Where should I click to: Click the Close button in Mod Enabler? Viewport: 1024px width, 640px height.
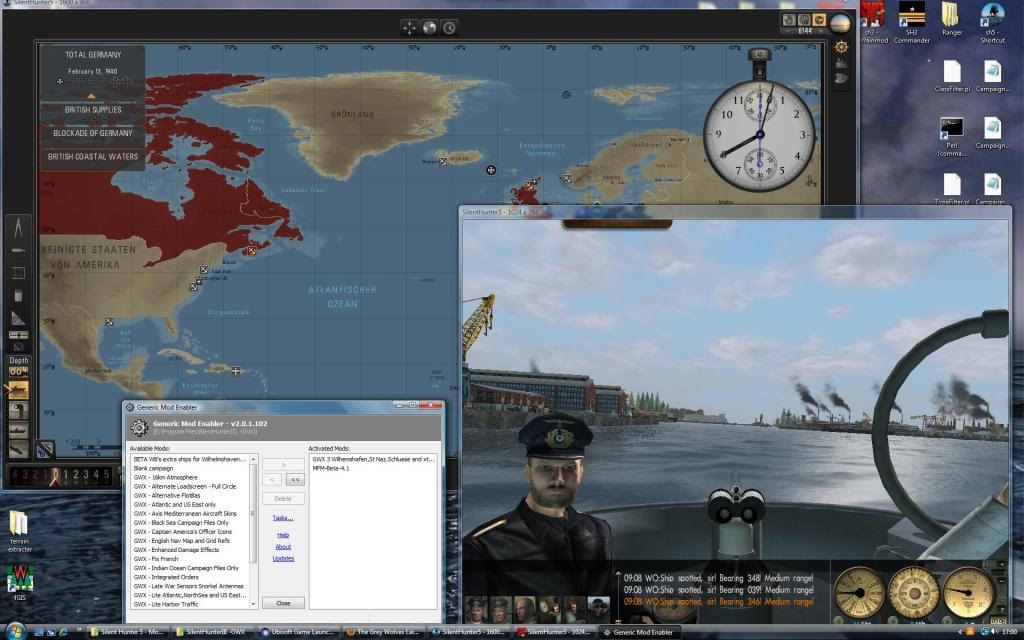pos(283,603)
